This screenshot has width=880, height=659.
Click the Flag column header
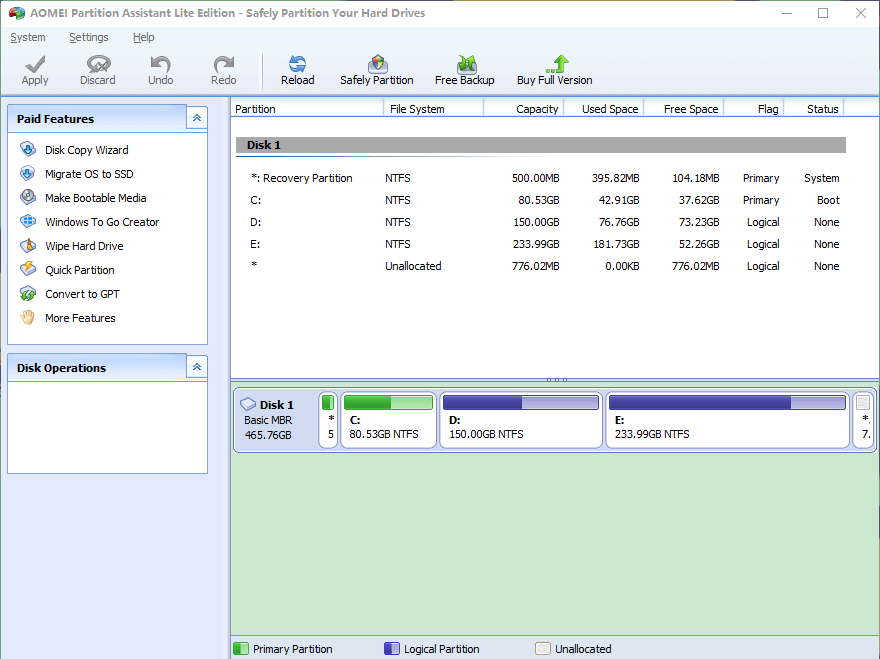pos(754,109)
